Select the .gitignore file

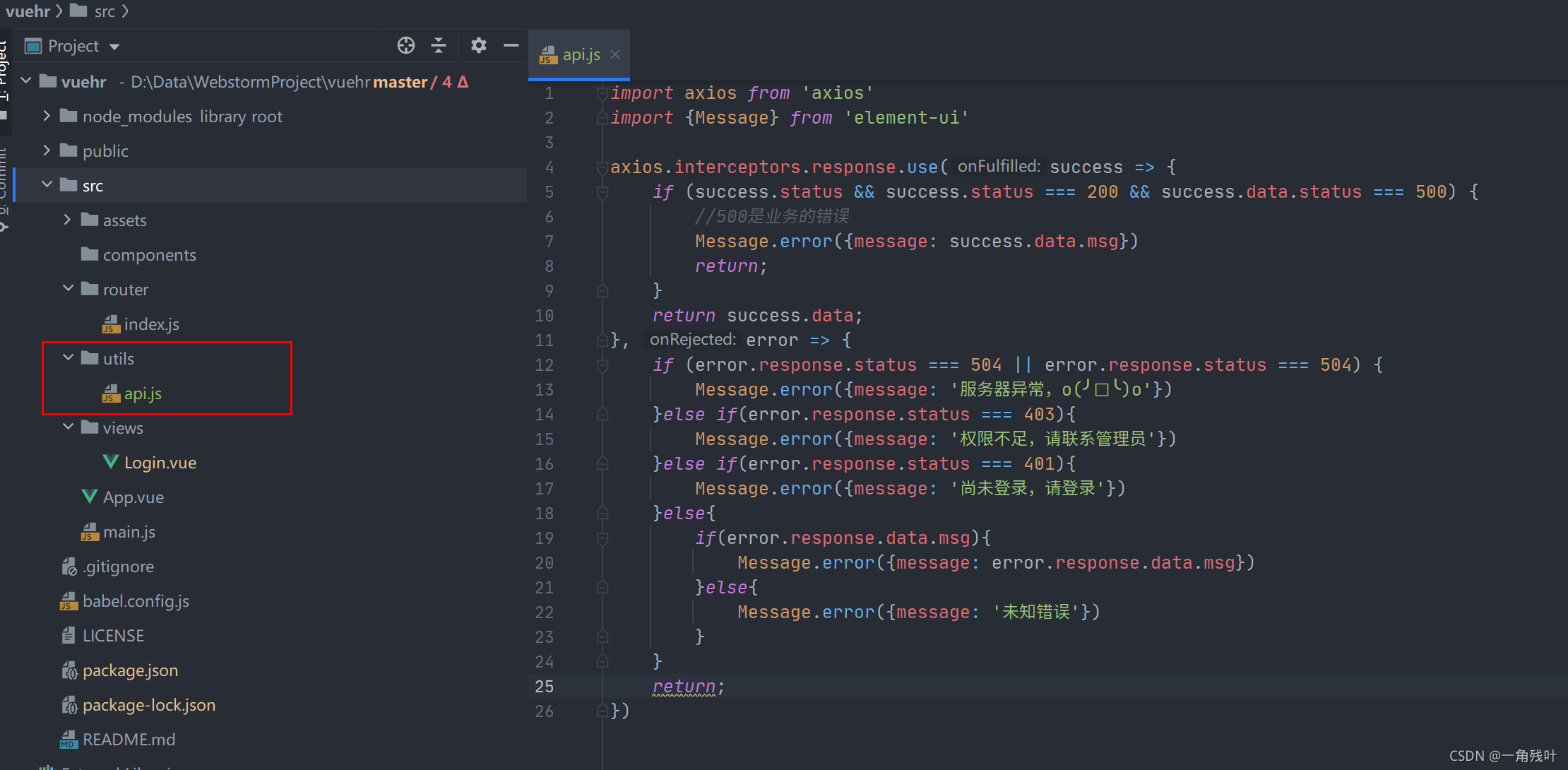118,567
